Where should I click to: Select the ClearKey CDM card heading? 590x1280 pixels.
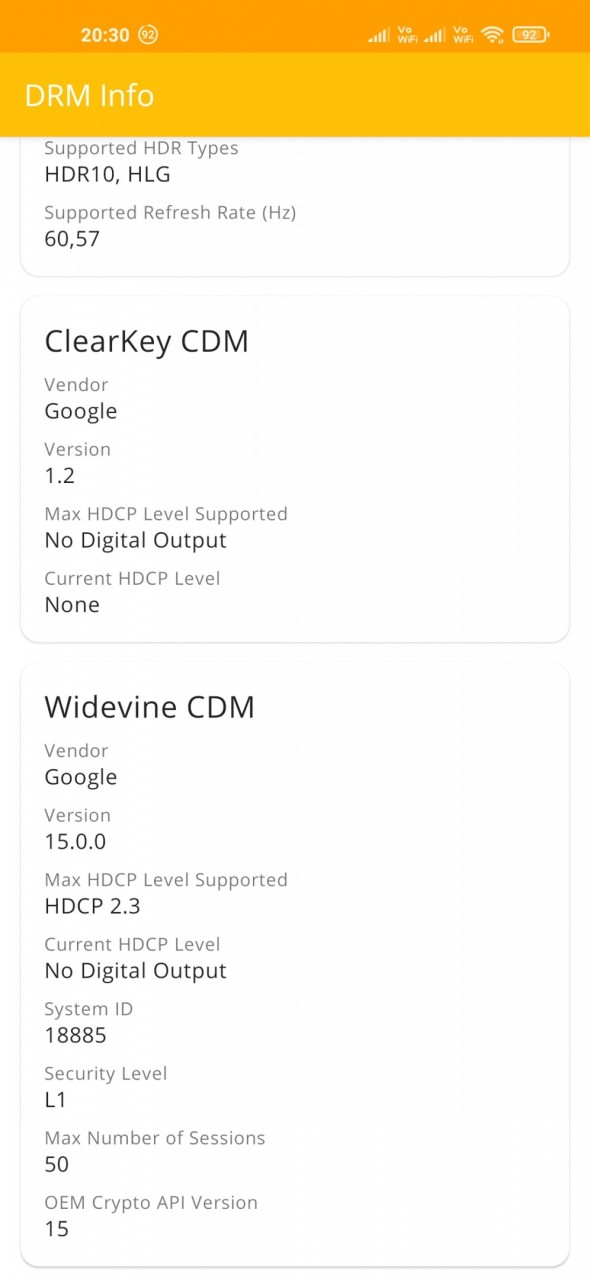147,341
